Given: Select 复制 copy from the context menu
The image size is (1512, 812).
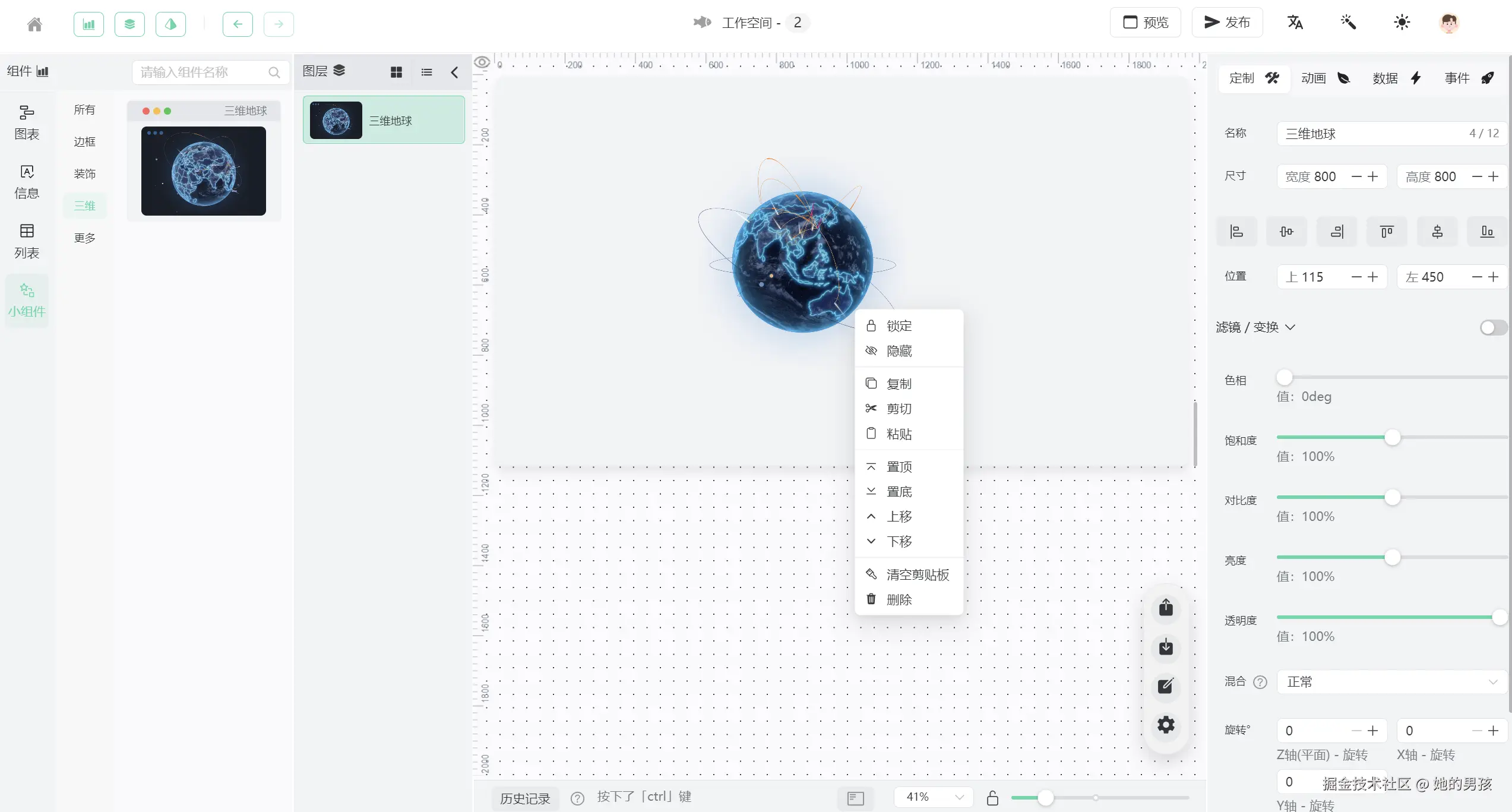Looking at the screenshot, I should pos(899,383).
